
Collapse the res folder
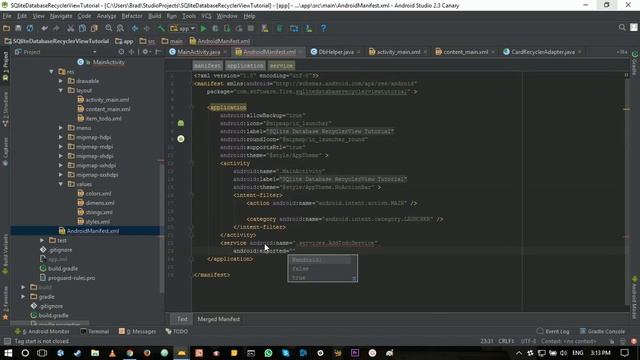[51, 71]
